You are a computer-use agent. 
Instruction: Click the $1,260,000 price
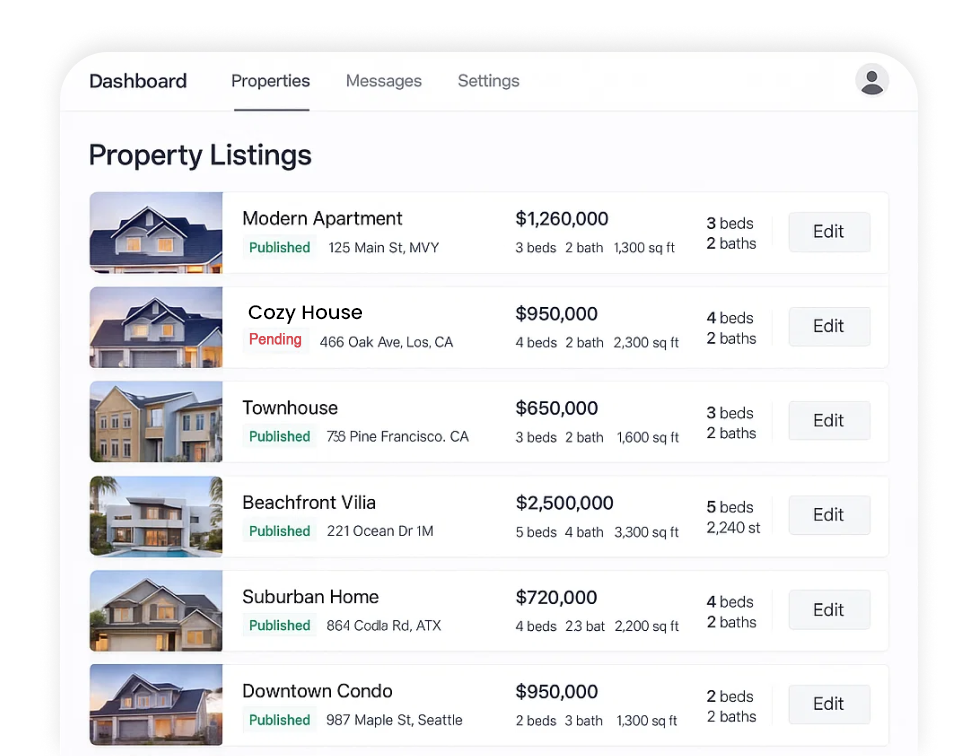[x=561, y=219]
